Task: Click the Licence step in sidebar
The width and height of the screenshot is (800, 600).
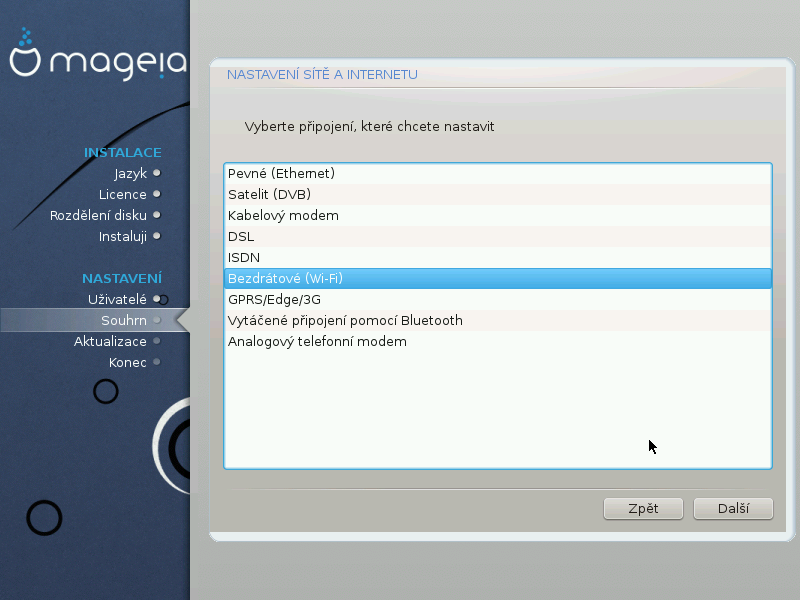Action: 122,194
